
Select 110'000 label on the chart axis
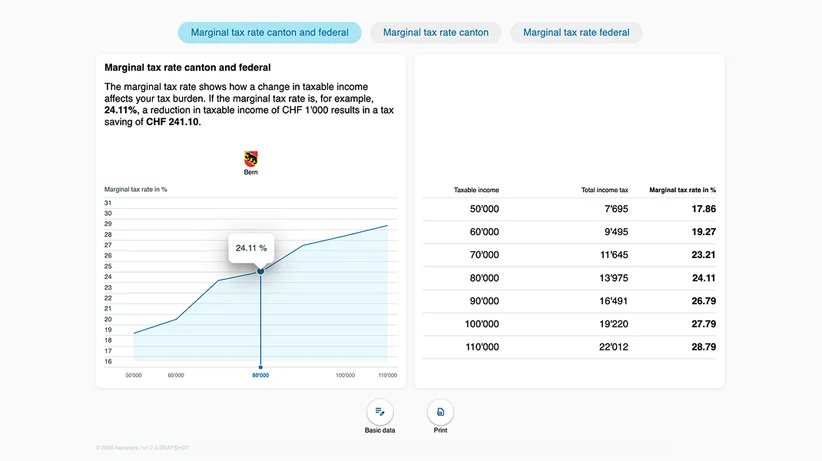[387, 375]
